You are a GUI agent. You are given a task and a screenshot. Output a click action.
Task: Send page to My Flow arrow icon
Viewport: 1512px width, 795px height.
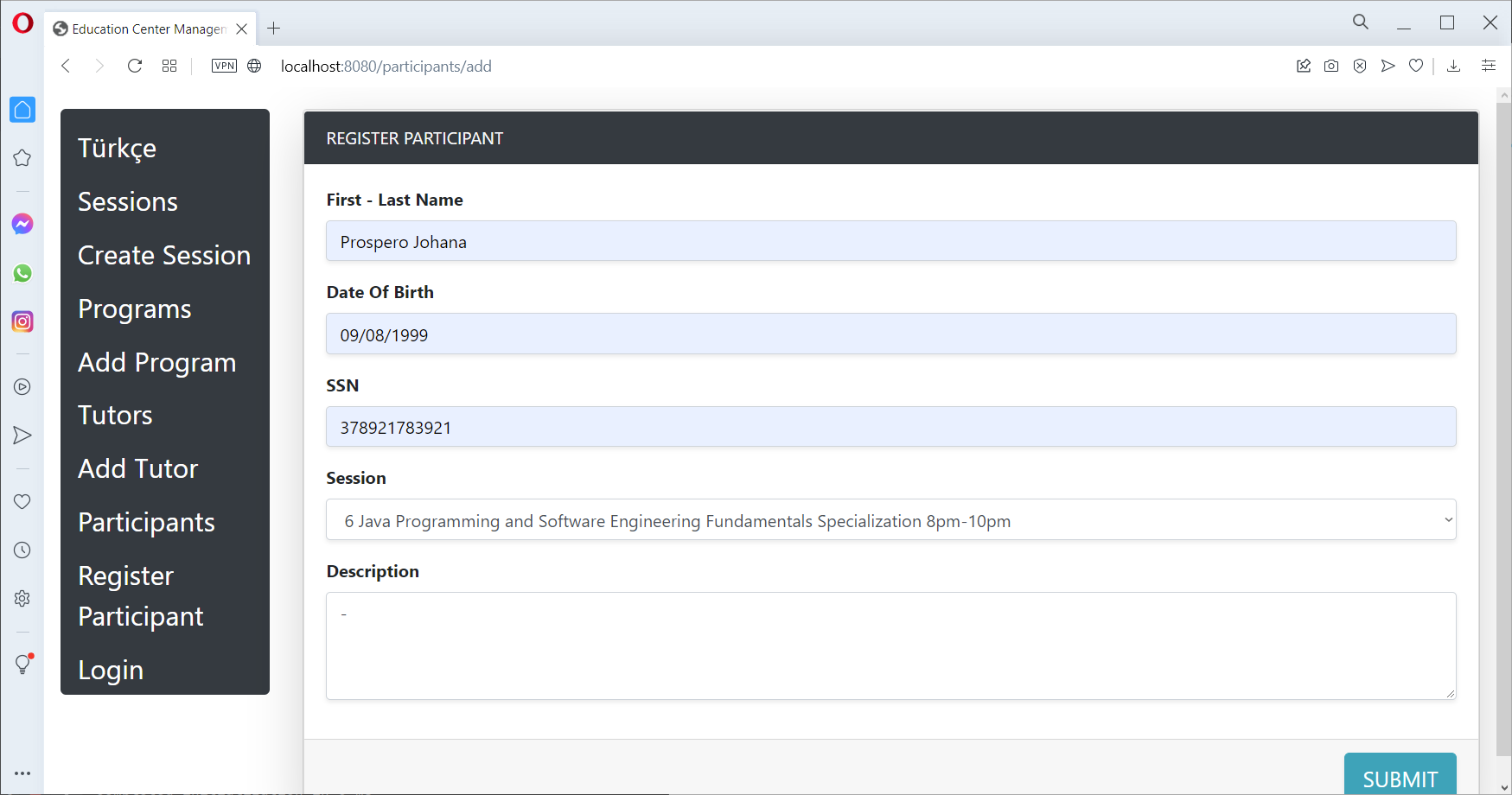1388,66
